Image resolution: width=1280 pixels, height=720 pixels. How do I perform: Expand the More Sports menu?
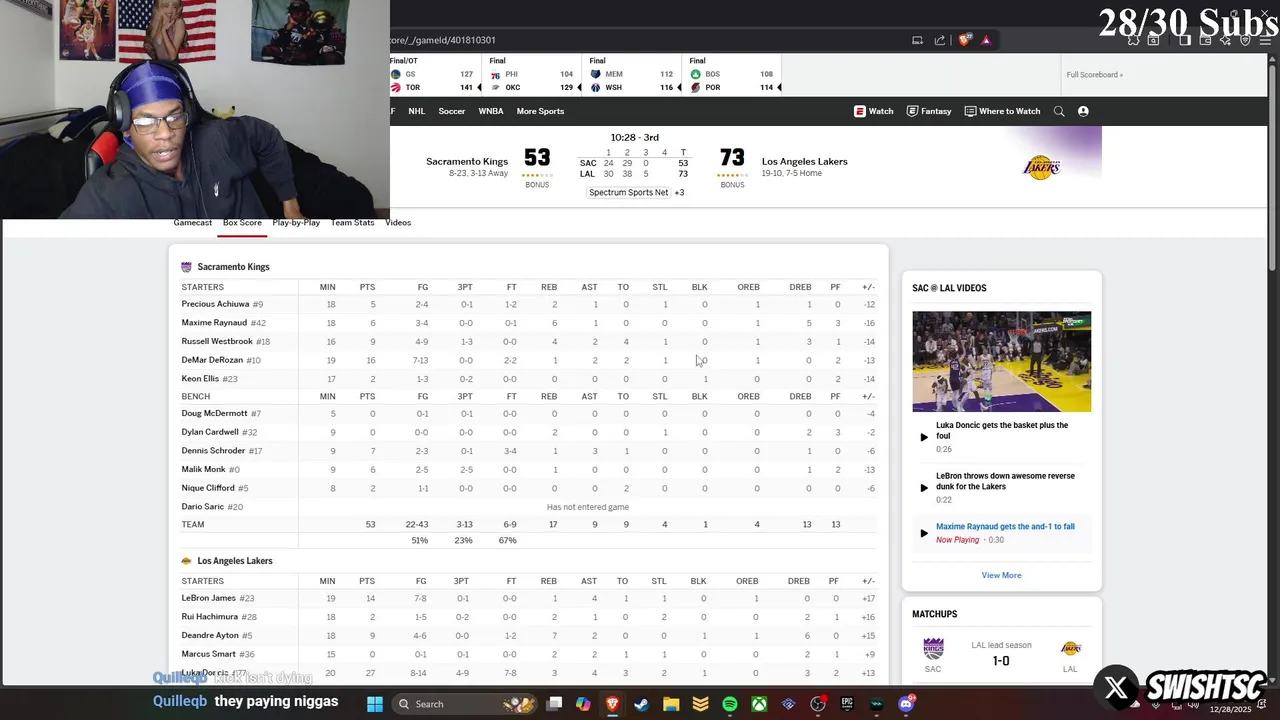click(x=540, y=111)
